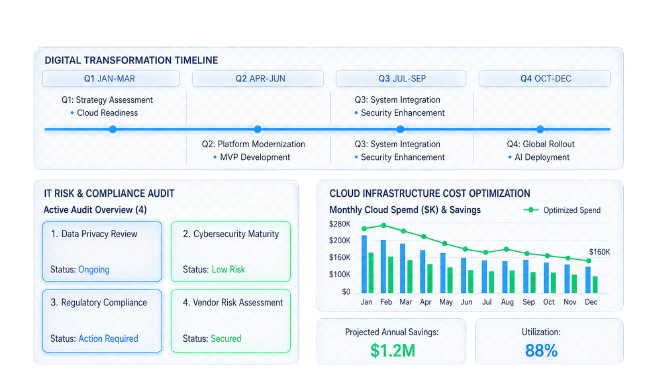Click the green July bar
The height and width of the screenshot is (387, 645).
[x=491, y=282]
